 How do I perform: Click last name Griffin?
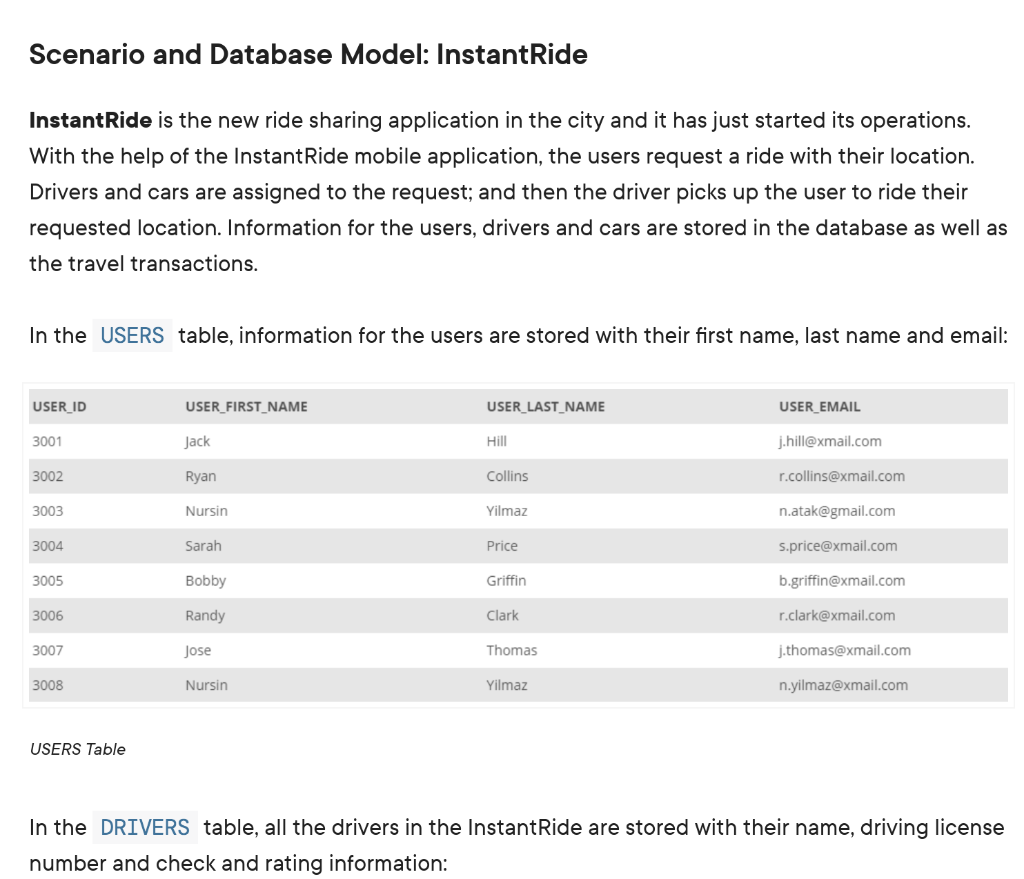pyautogui.click(x=506, y=581)
